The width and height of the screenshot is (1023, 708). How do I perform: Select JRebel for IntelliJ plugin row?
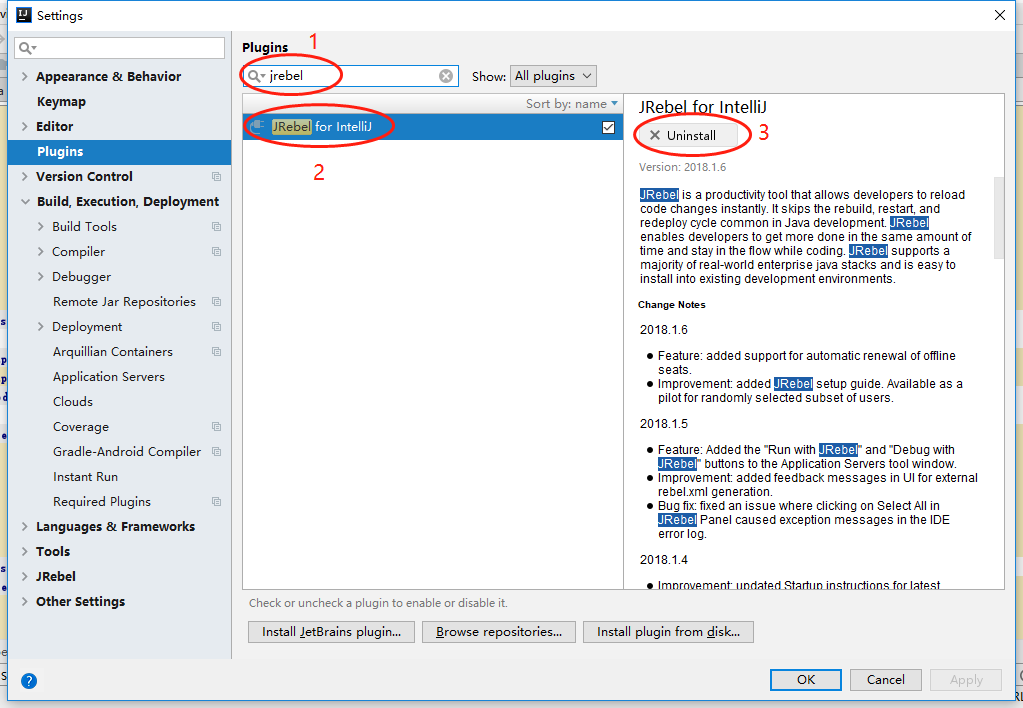pos(433,127)
